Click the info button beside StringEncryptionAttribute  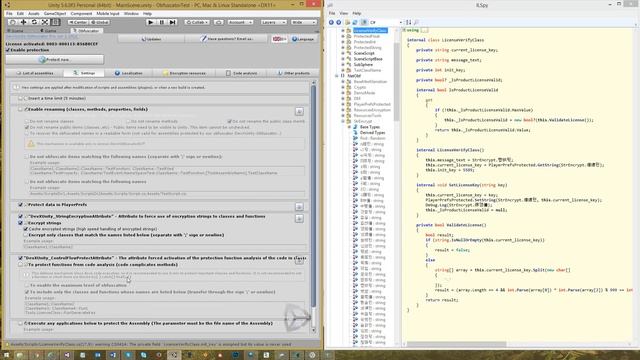tap(299, 219)
